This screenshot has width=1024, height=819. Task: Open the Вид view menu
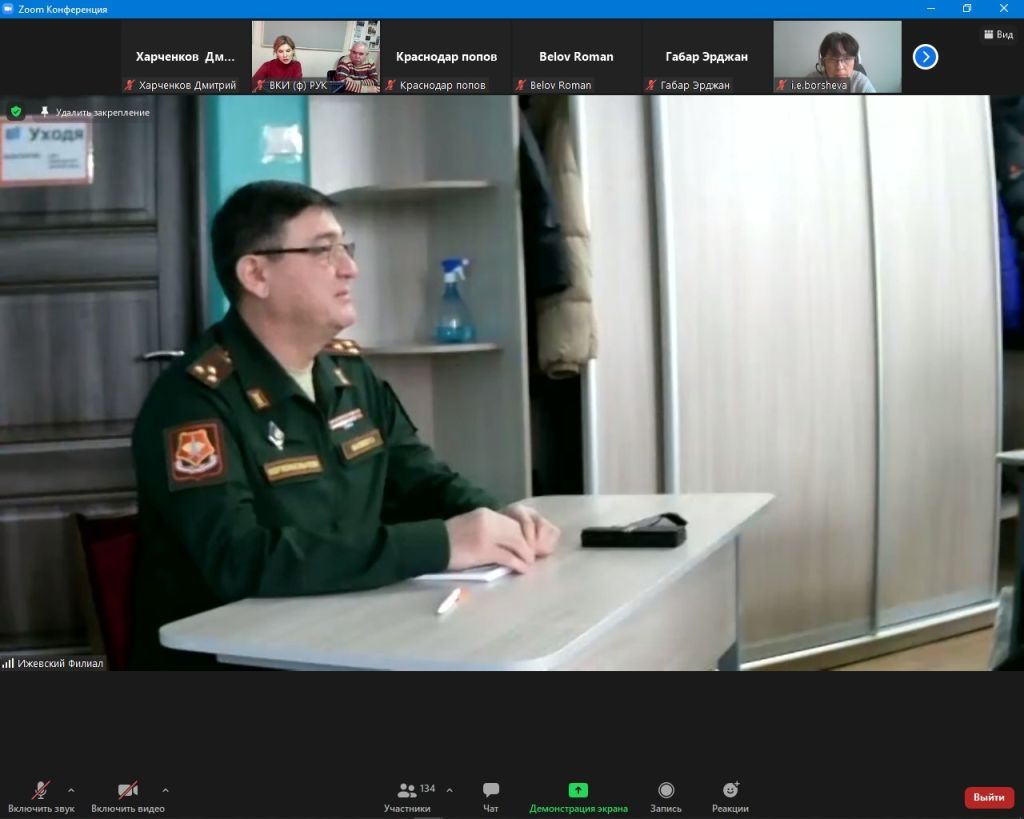(x=999, y=34)
